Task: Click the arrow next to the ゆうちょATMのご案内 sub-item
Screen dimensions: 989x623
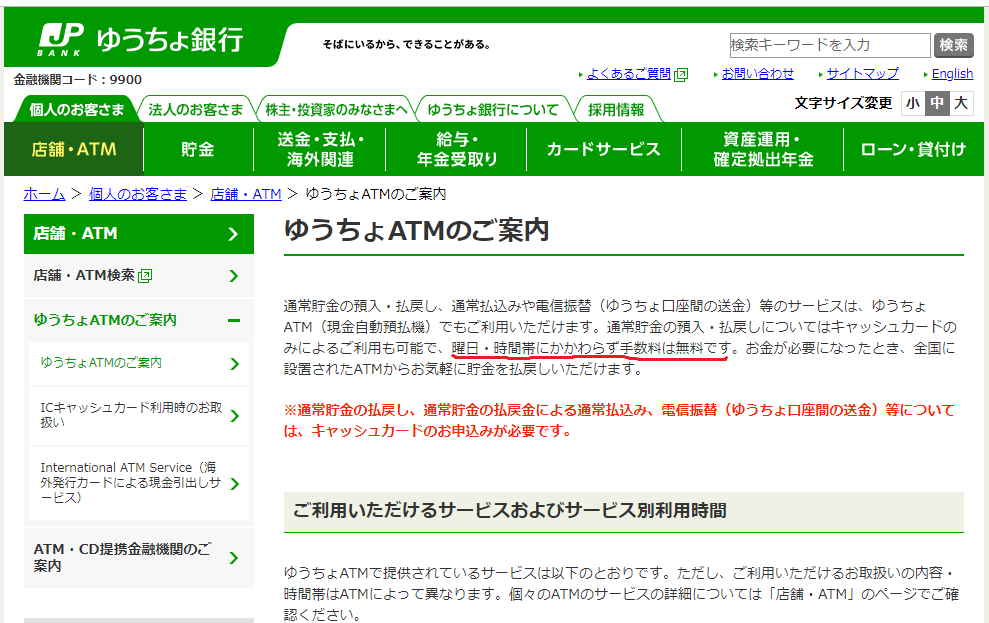Action: pos(235,364)
